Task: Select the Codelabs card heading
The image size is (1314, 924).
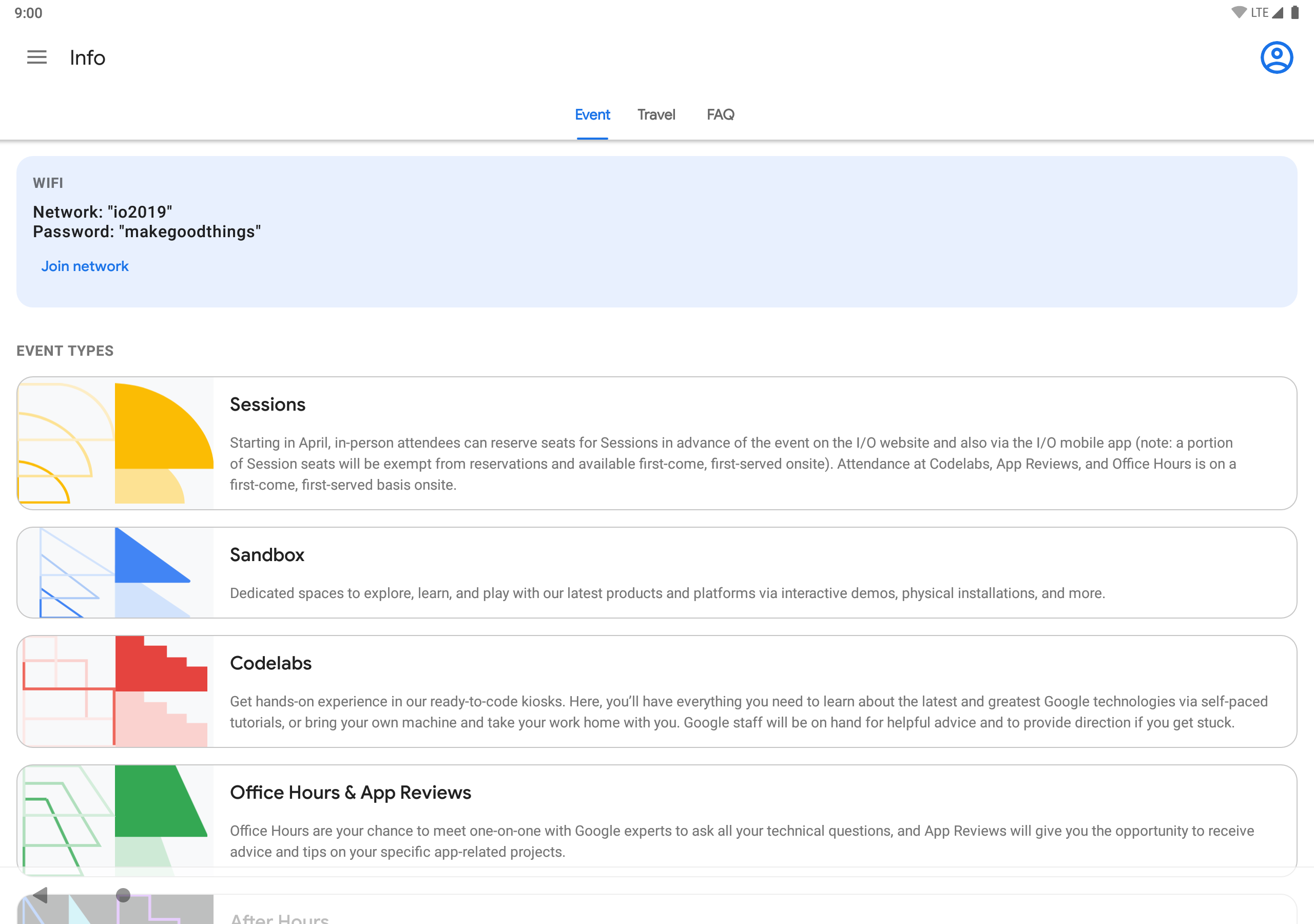Action: click(x=270, y=663)
